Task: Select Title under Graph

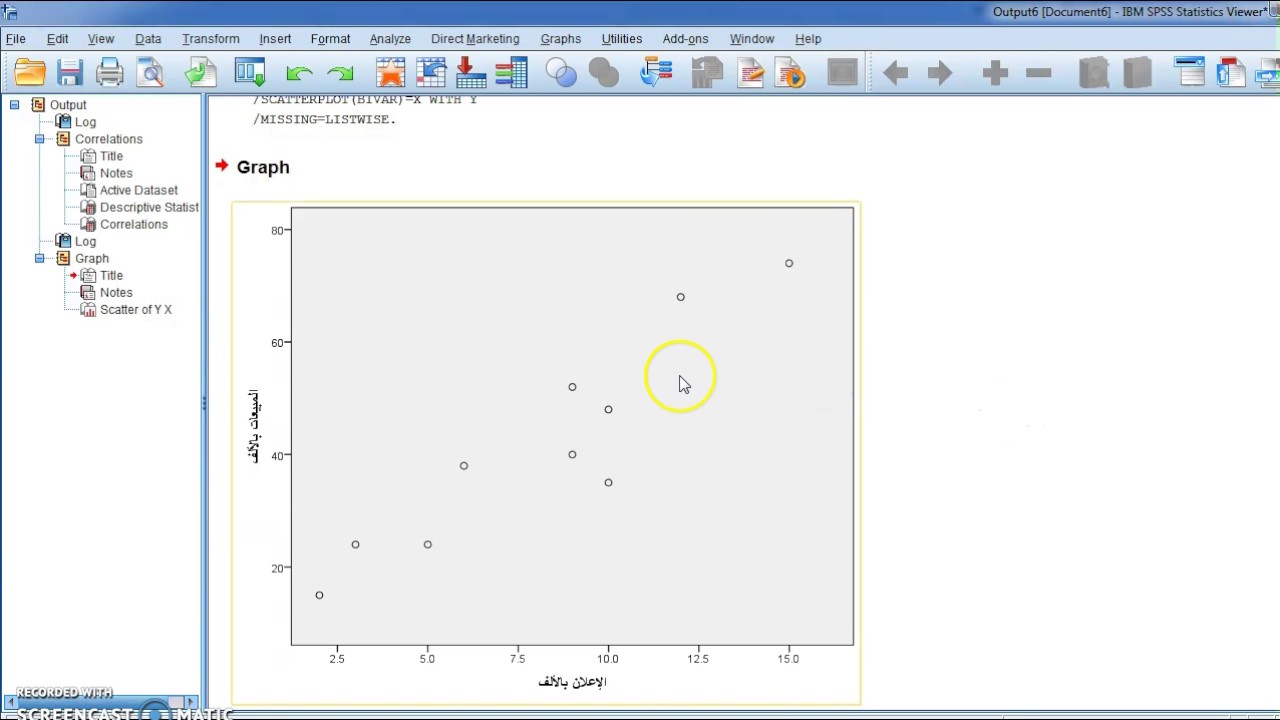Action: point(111,275)
